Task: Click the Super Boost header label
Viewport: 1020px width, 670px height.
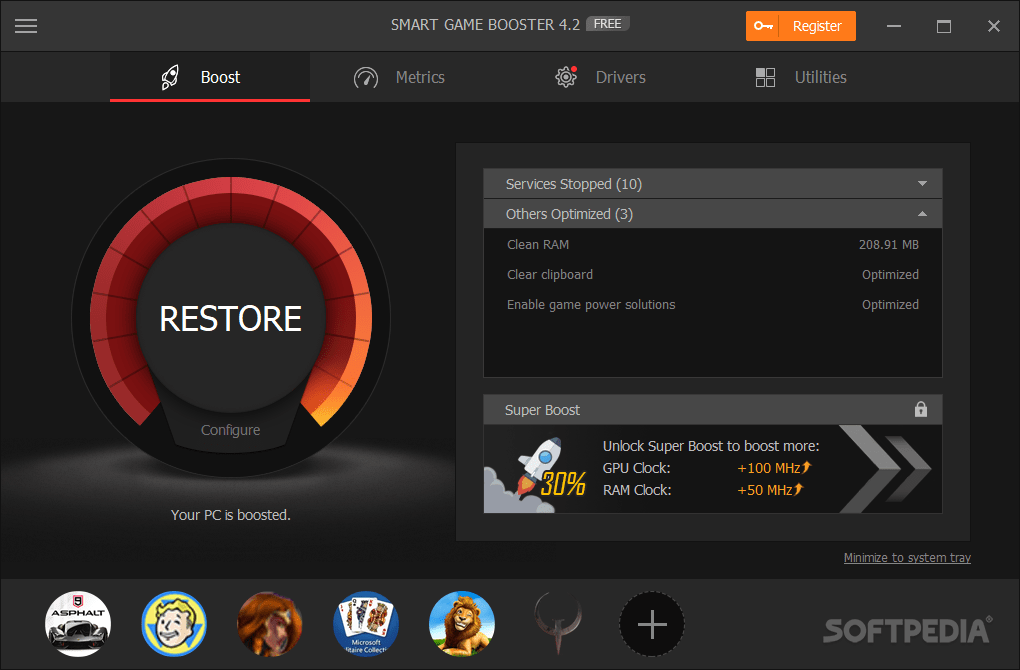Action: tap(542, 410)
